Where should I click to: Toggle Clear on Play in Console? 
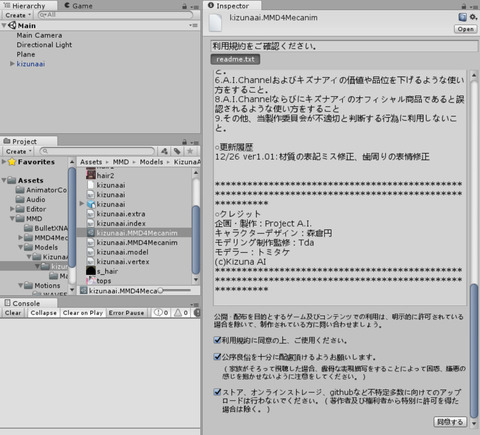point(83,313)
